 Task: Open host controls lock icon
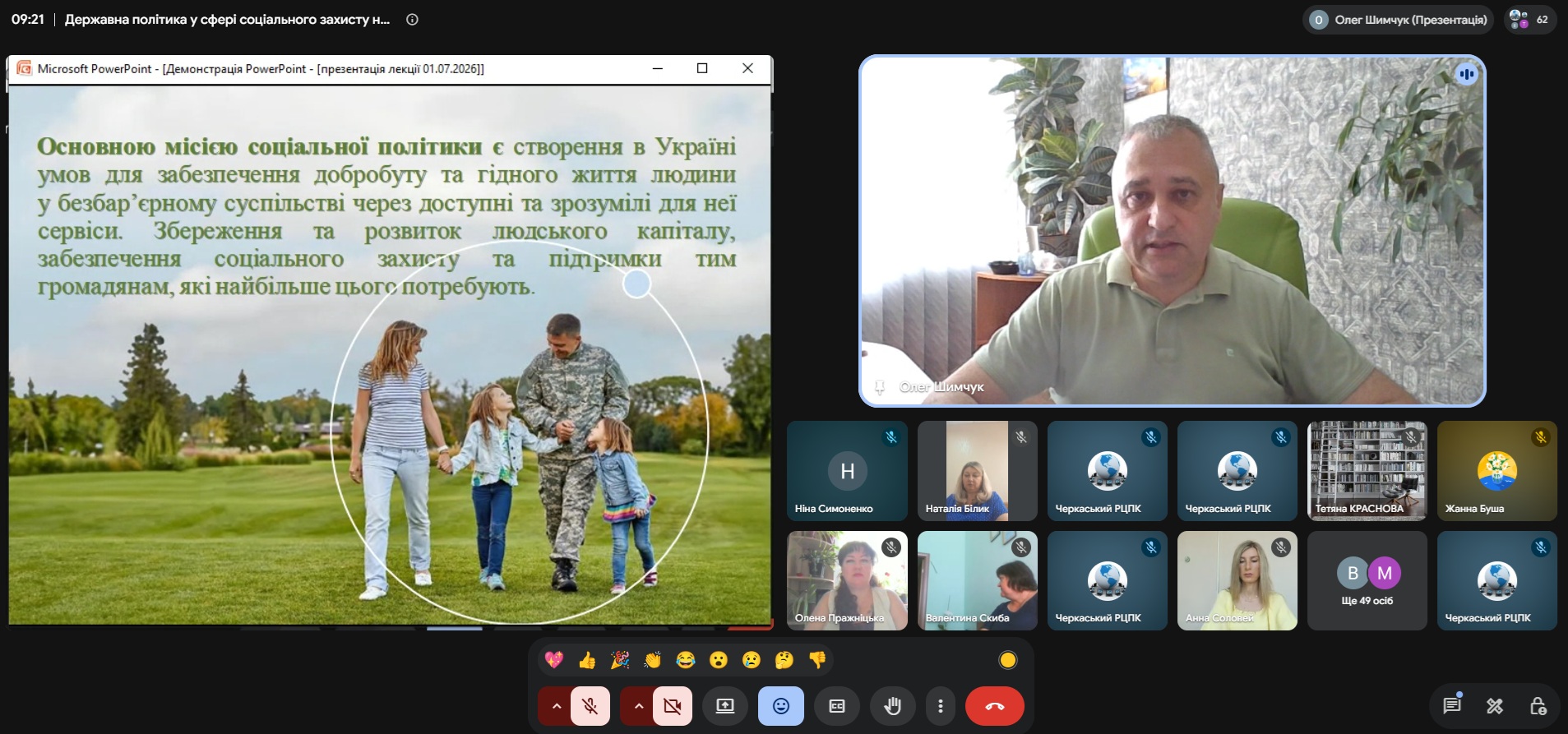pos(1538,705)
